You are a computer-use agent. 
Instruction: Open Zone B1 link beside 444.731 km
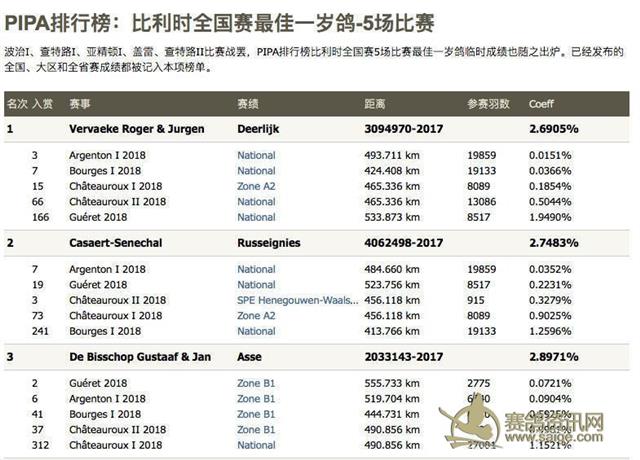click(x=256, y=414)
